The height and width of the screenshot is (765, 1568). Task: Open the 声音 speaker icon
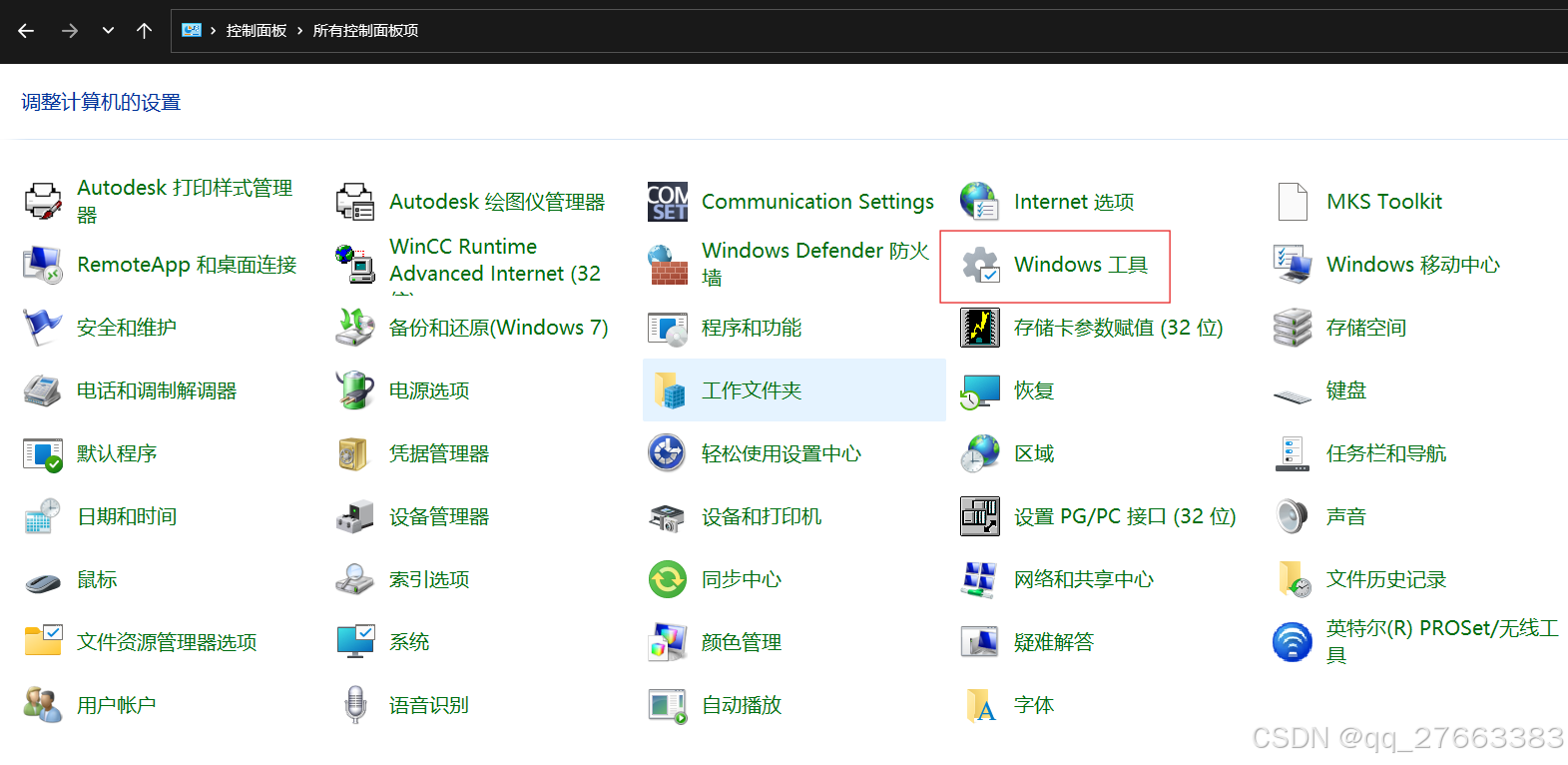pos(1293,516)
